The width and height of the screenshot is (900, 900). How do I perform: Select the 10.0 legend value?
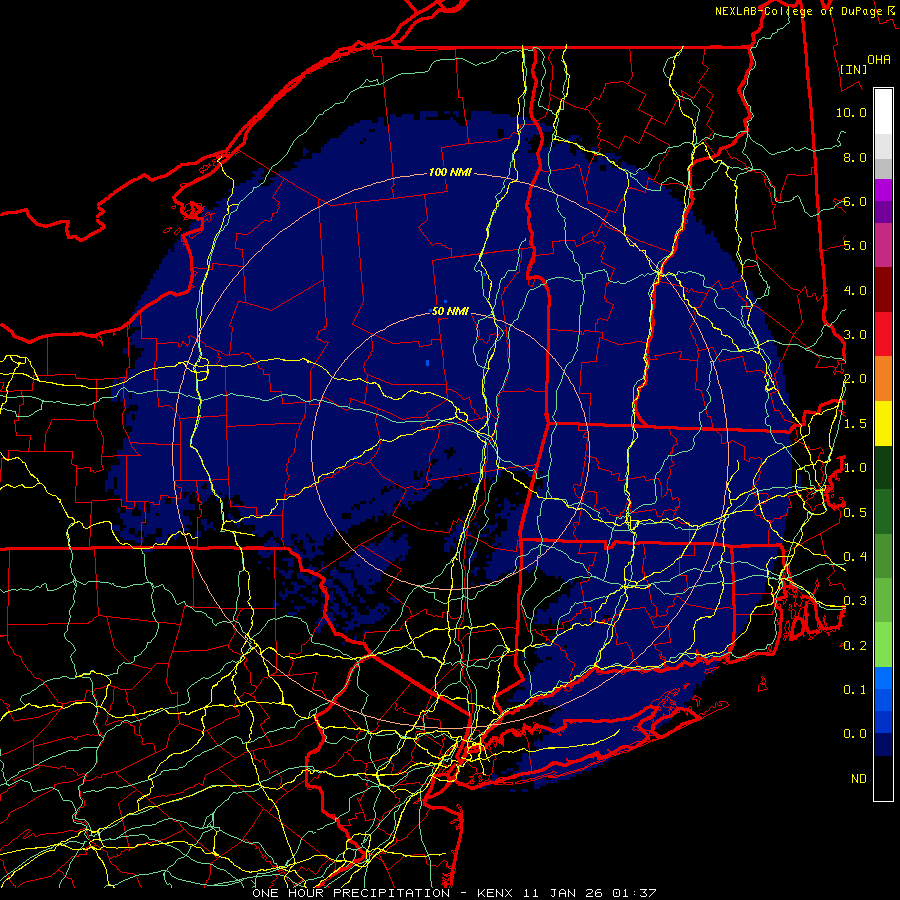(851, 112)
